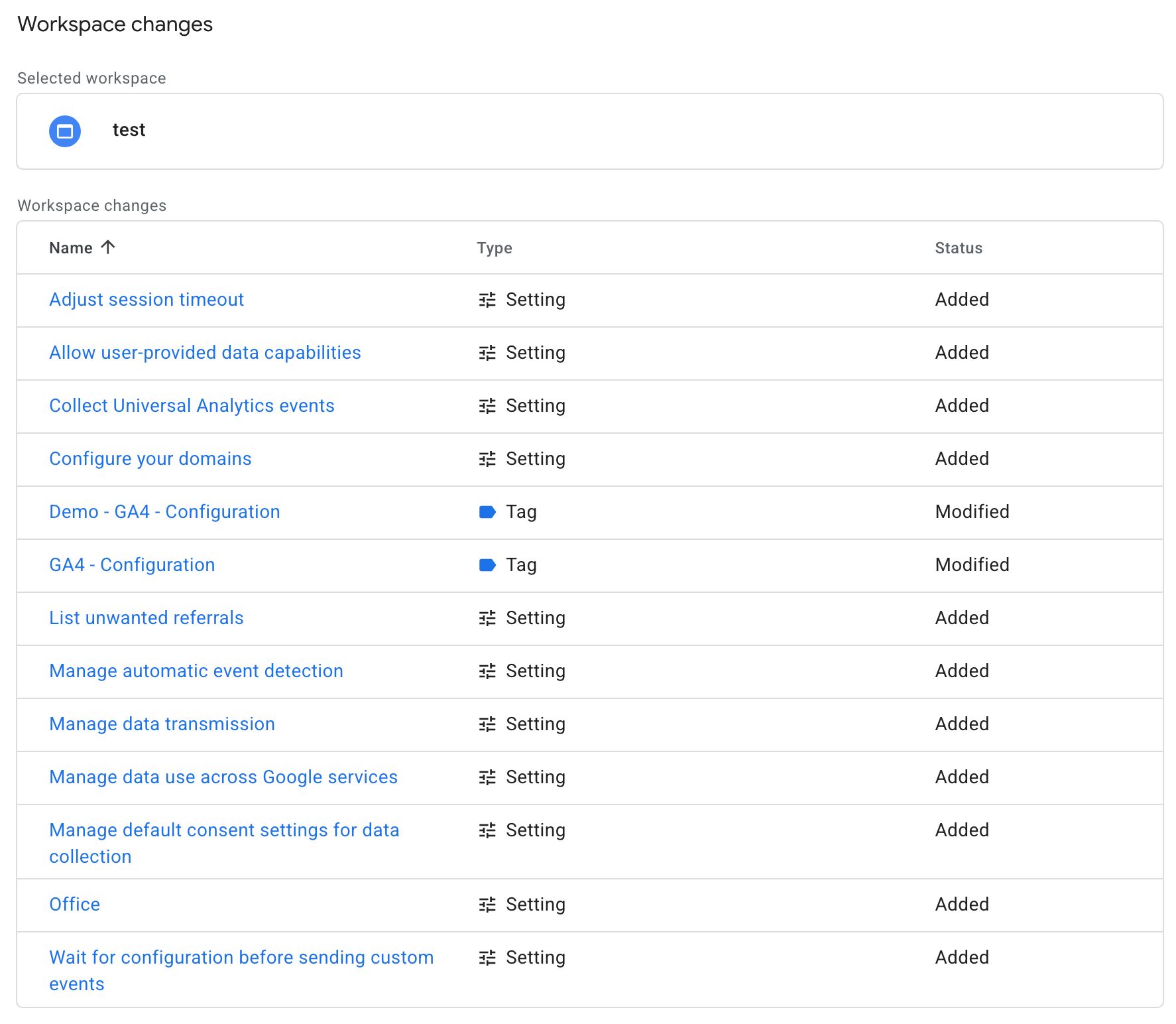Click Added status in Configure your domains row
Image resolution: width=1176 pixels, height=1024 pixels.
(962, 459)
